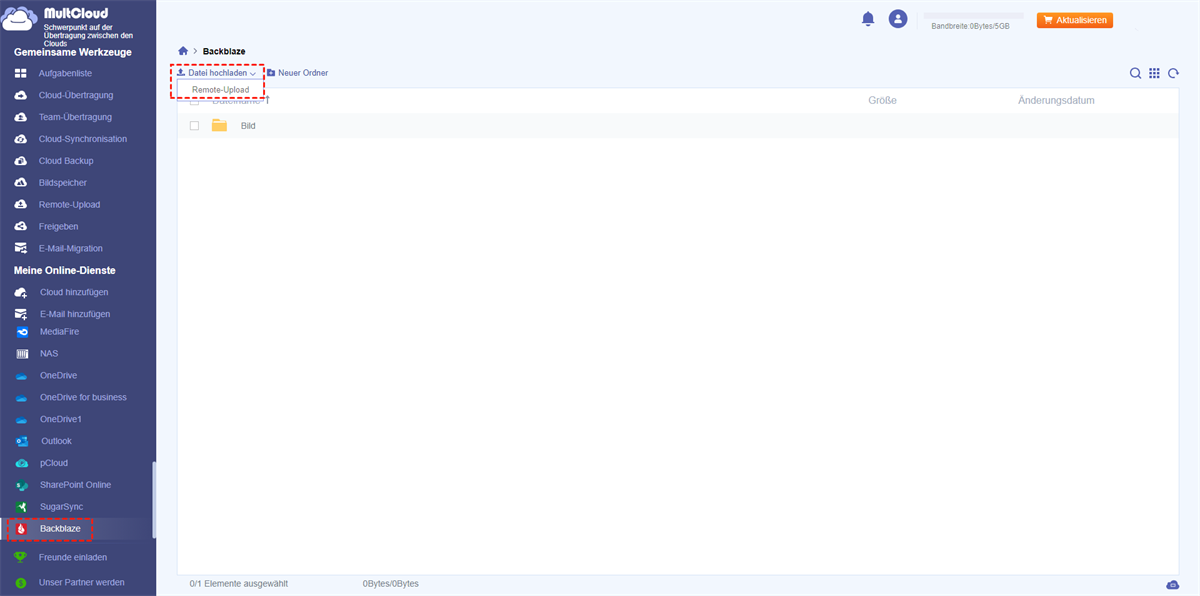
Task: Click the pCloud logo icon
Action: (x=22, y=463)
